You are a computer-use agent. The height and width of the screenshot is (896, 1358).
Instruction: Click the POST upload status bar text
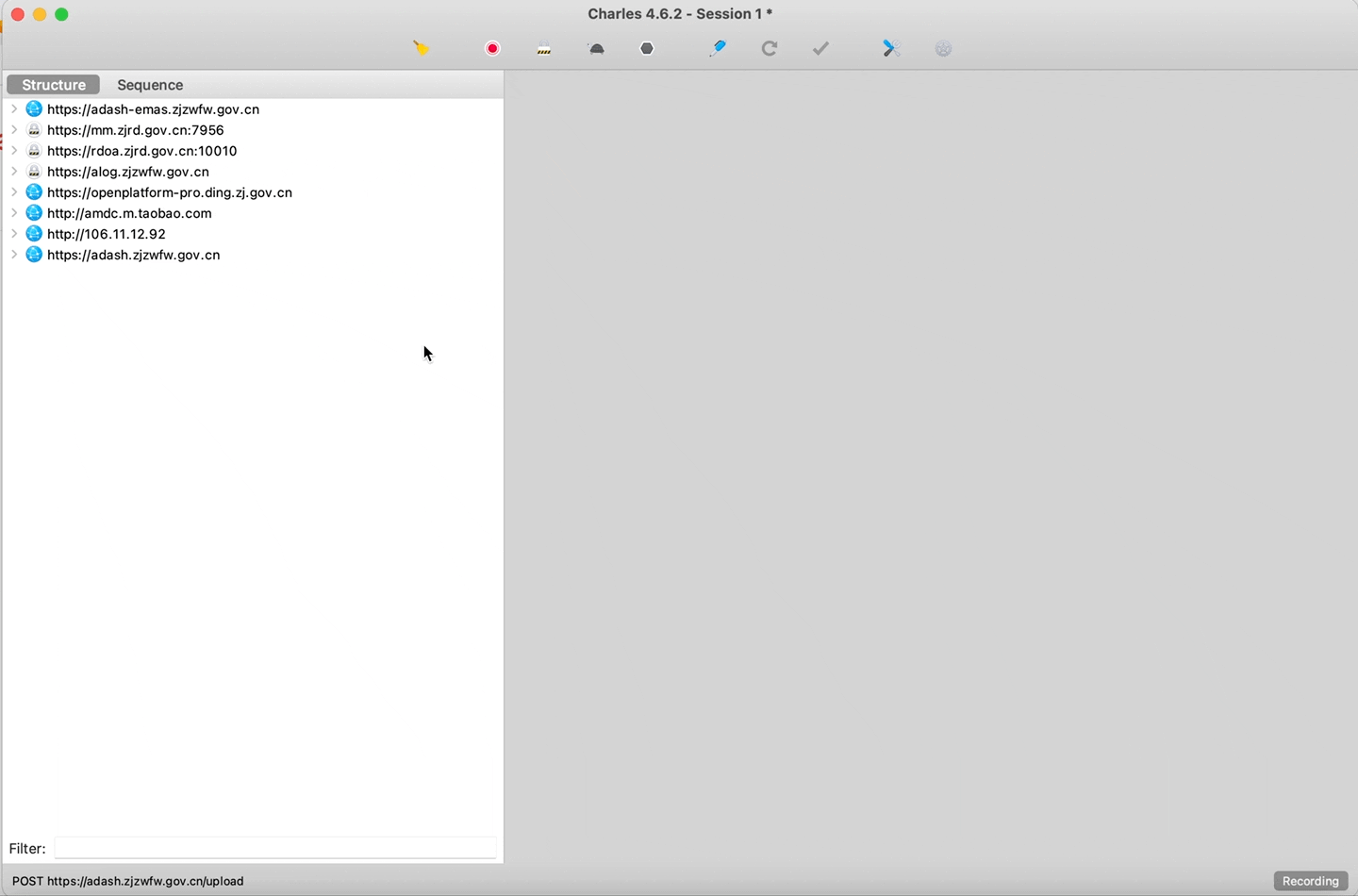[x=128, y=881]
